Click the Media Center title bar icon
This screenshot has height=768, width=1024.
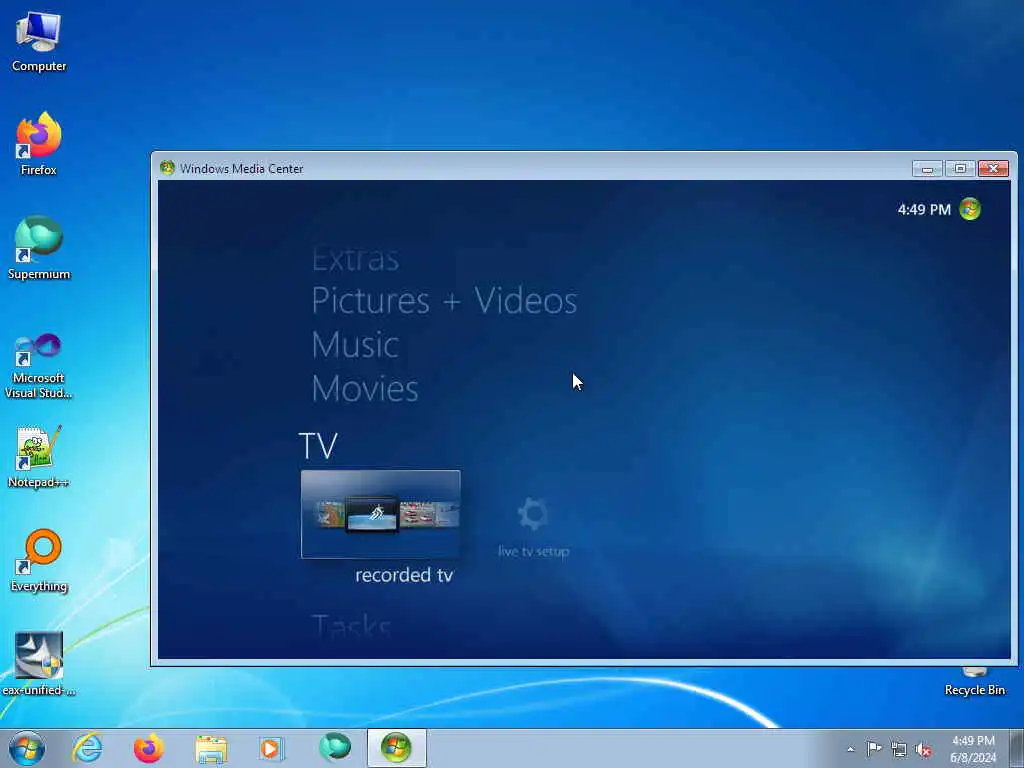(x=167, y=168)
